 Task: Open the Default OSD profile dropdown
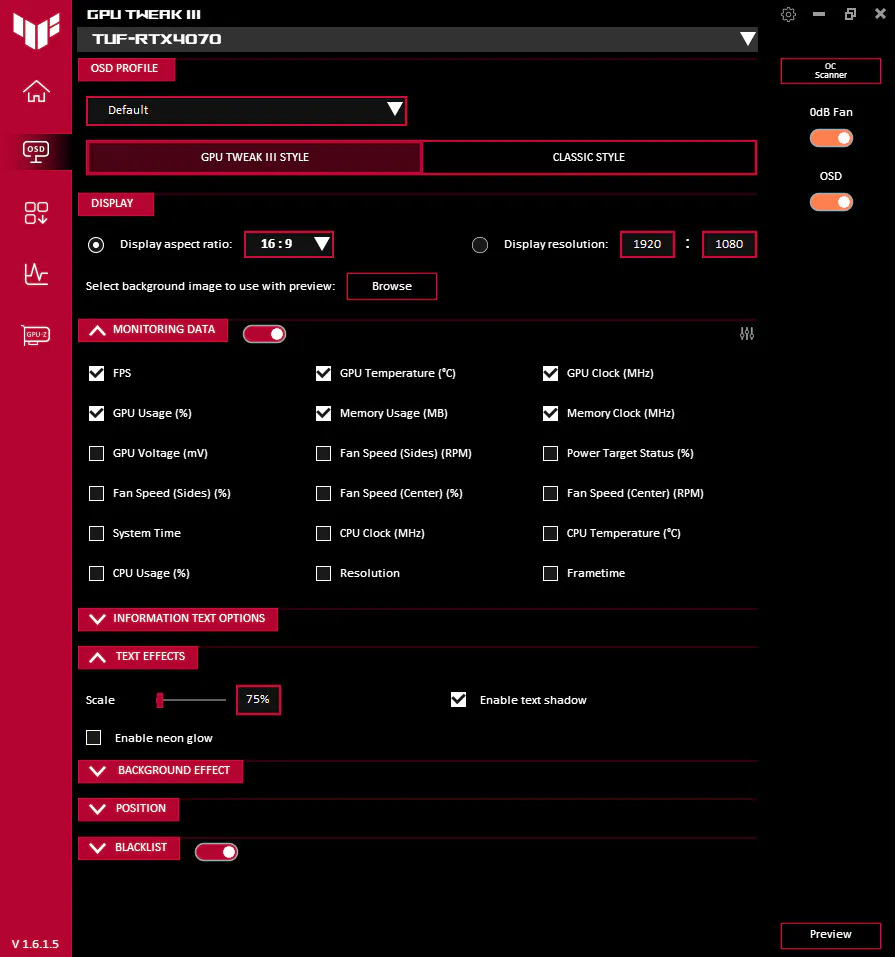pyautogui.click(x=247, y=110)
